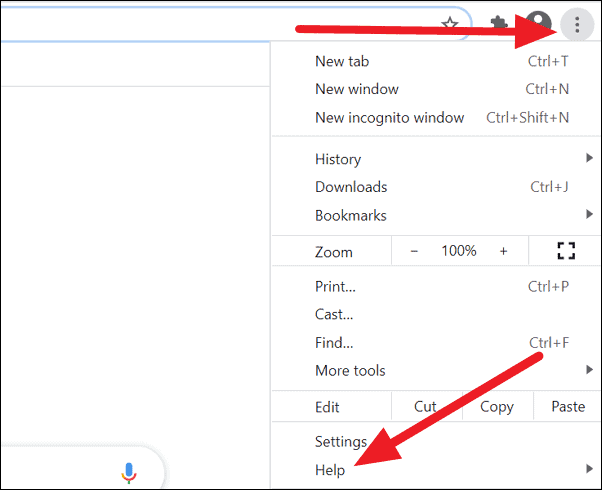Expand the More tools submenu arrow
The image size is (602, 490).
[589, 370]
